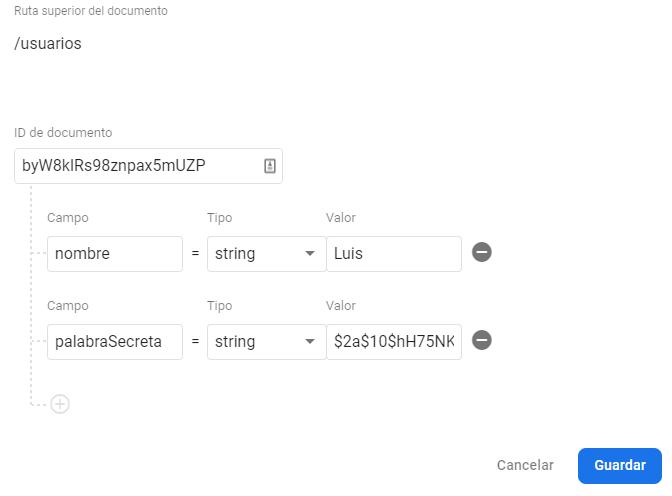This screenshot has width=672, height=496.
Task: Focus the document ID input box
Action: 138,166
